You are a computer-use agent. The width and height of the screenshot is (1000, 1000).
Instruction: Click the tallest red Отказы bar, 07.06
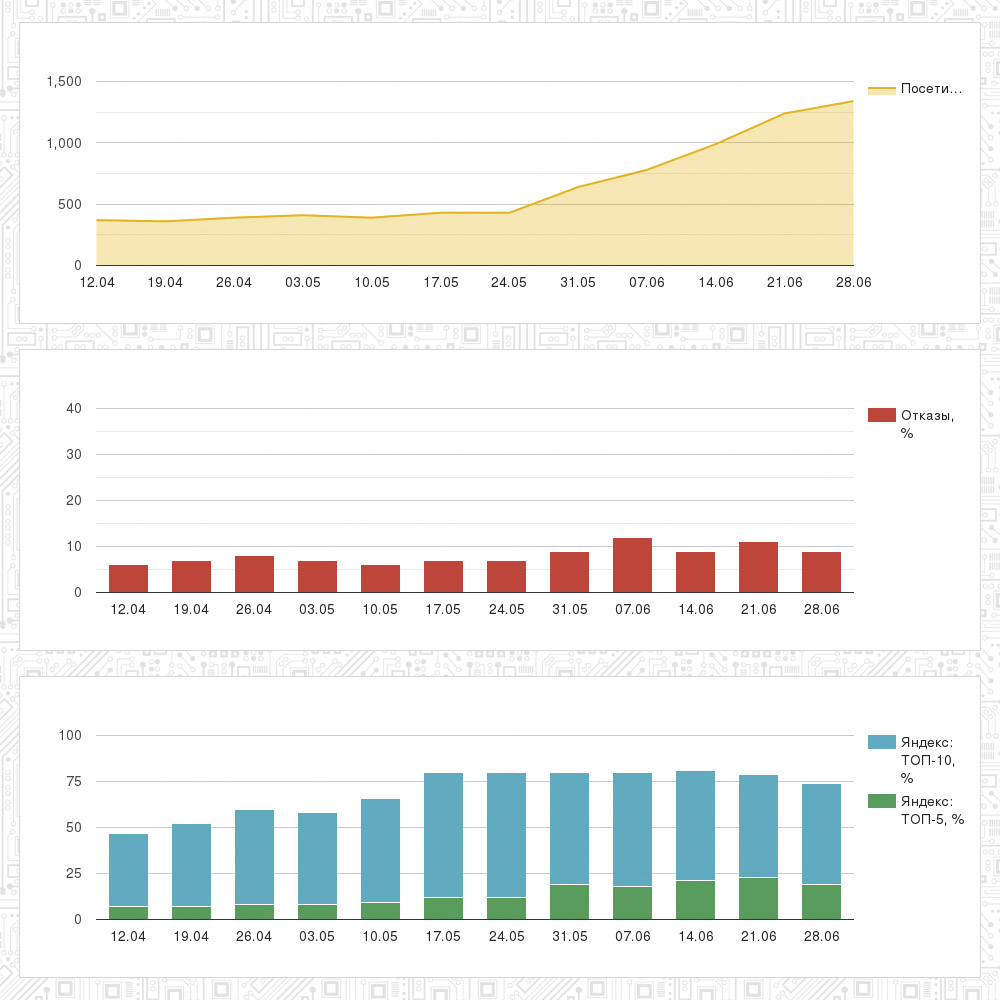(x=633, y=565)
